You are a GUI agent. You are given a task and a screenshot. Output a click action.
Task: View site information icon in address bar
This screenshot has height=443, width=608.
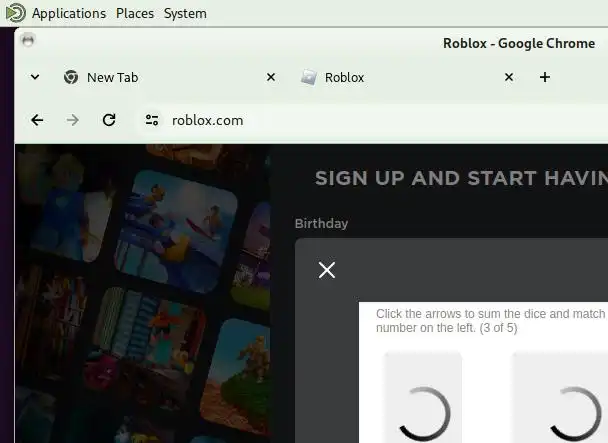point(152,120)
